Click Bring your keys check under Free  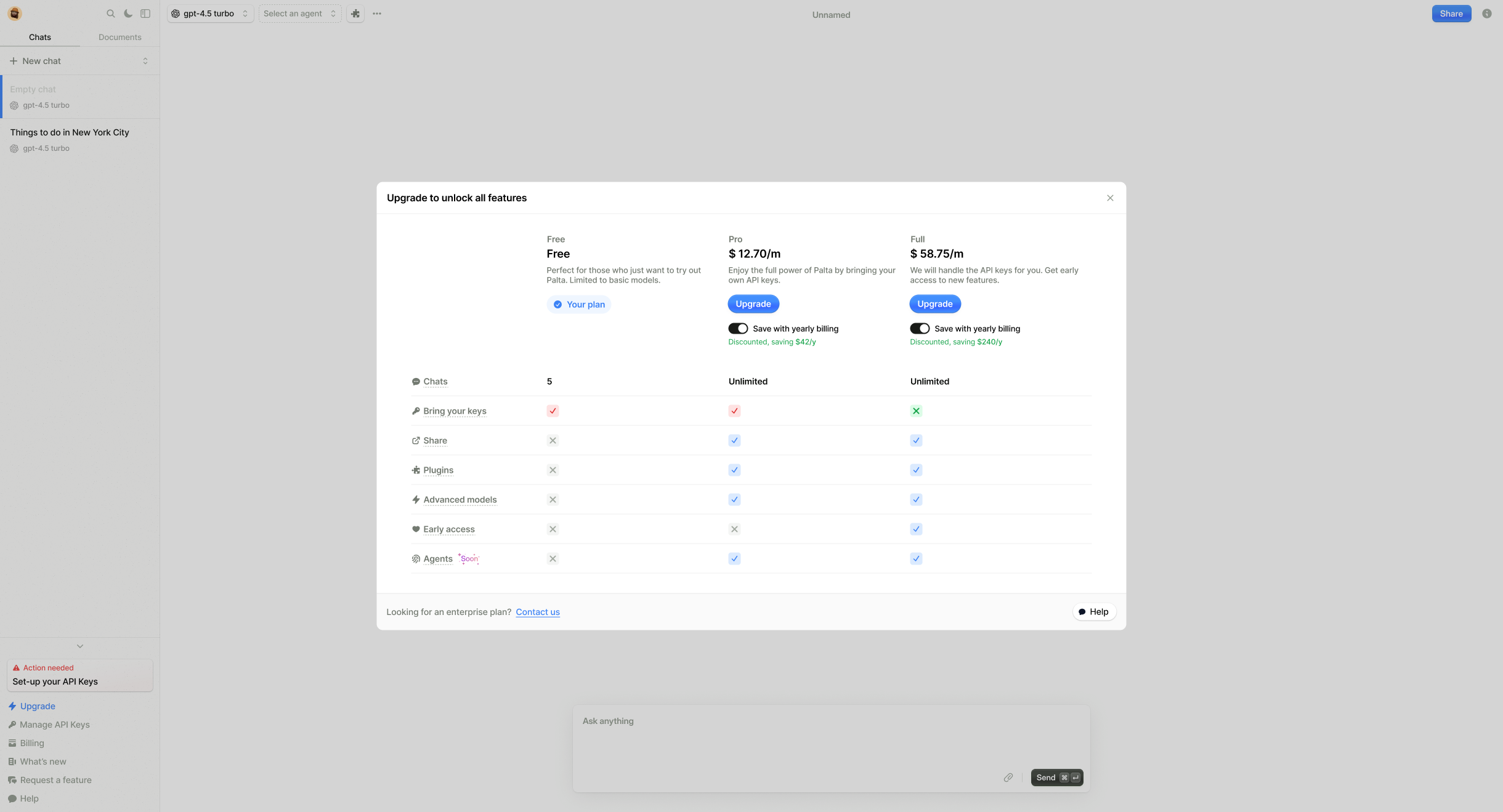pyautogui.click(x=553, y=411)
